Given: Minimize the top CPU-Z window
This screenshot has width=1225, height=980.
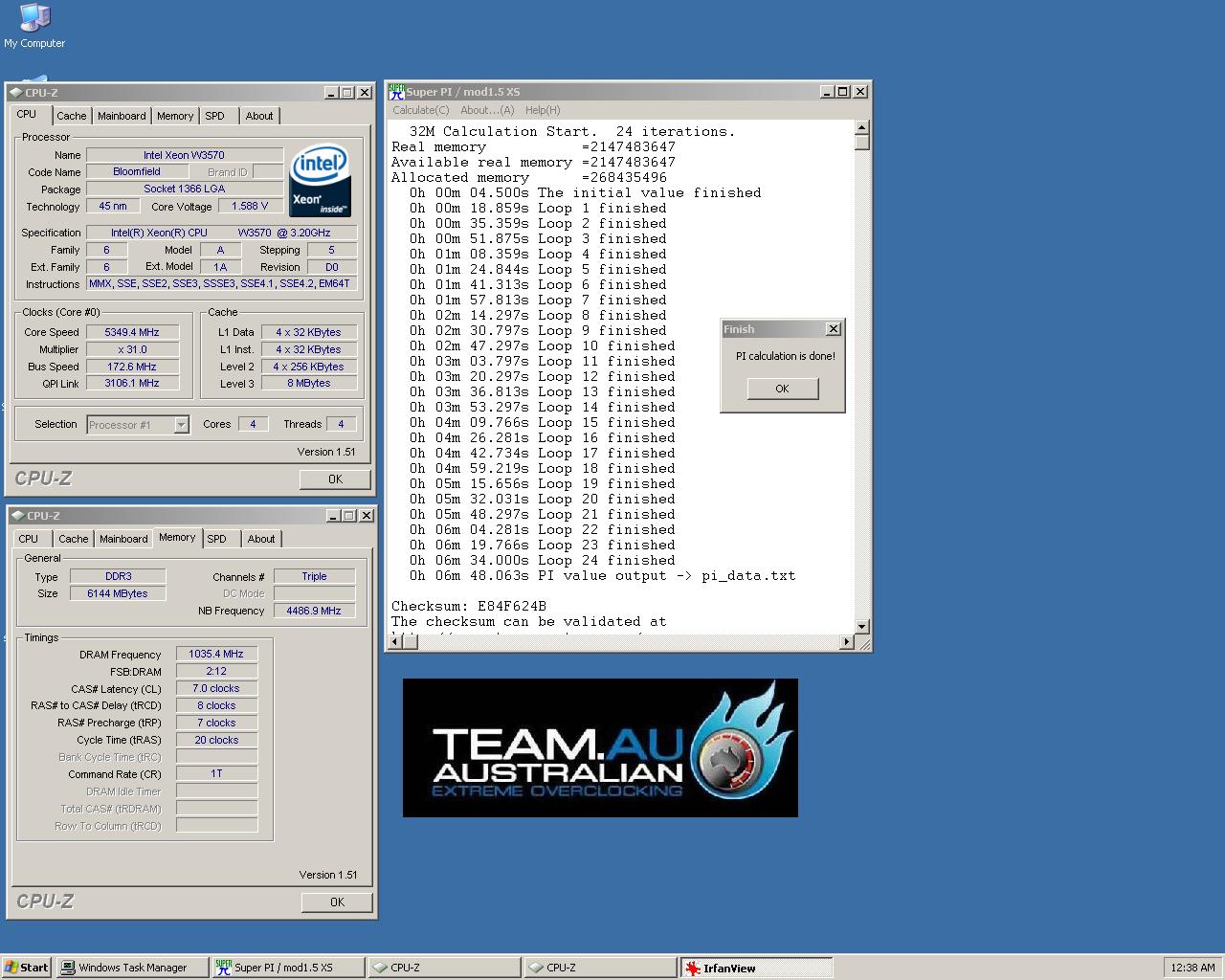Looking at the screenshot, I should tap(331, 93).
